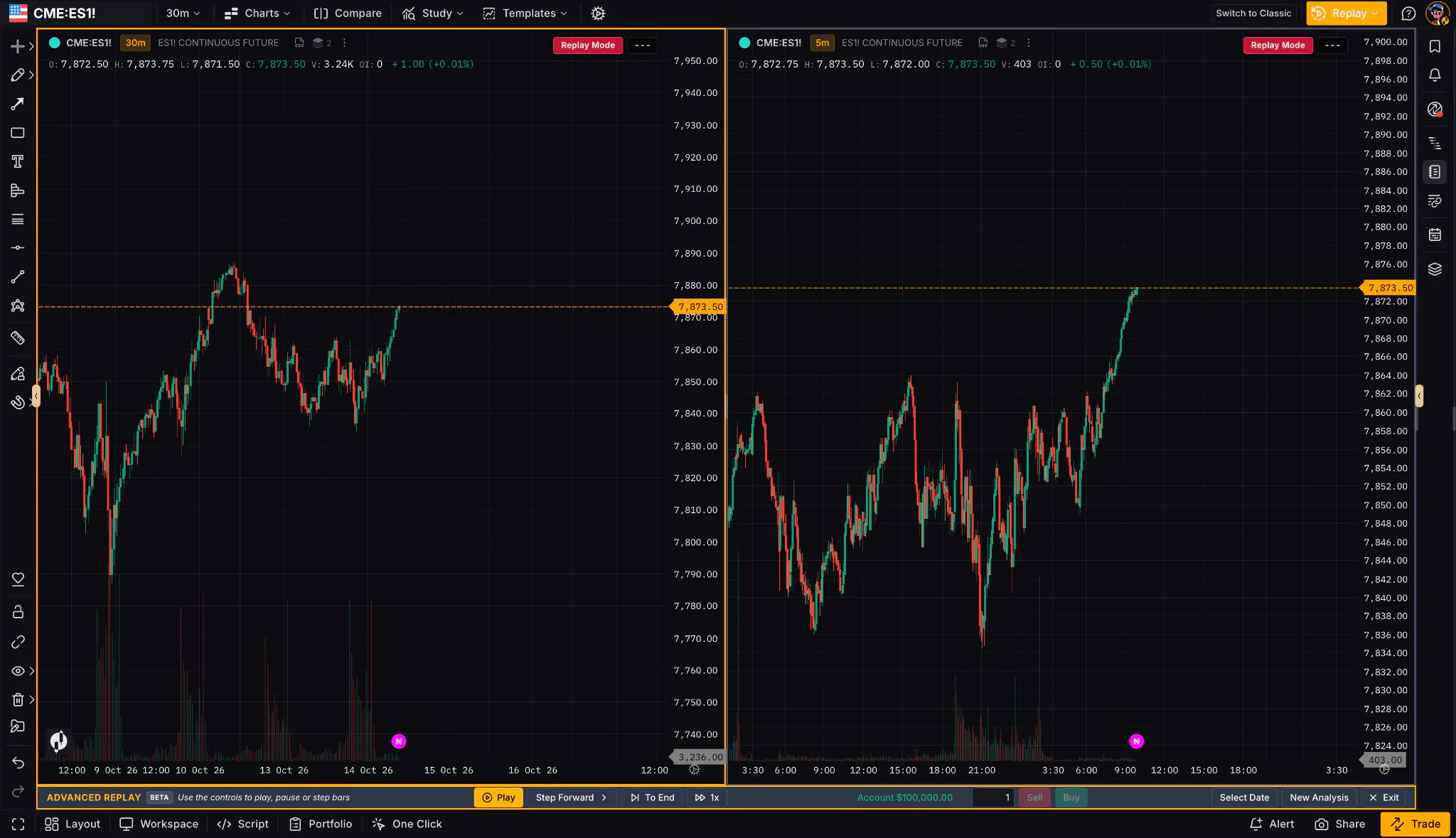Expand the Study dropdown
Screen dimensions: 1456x838
(x=432, y=14)
